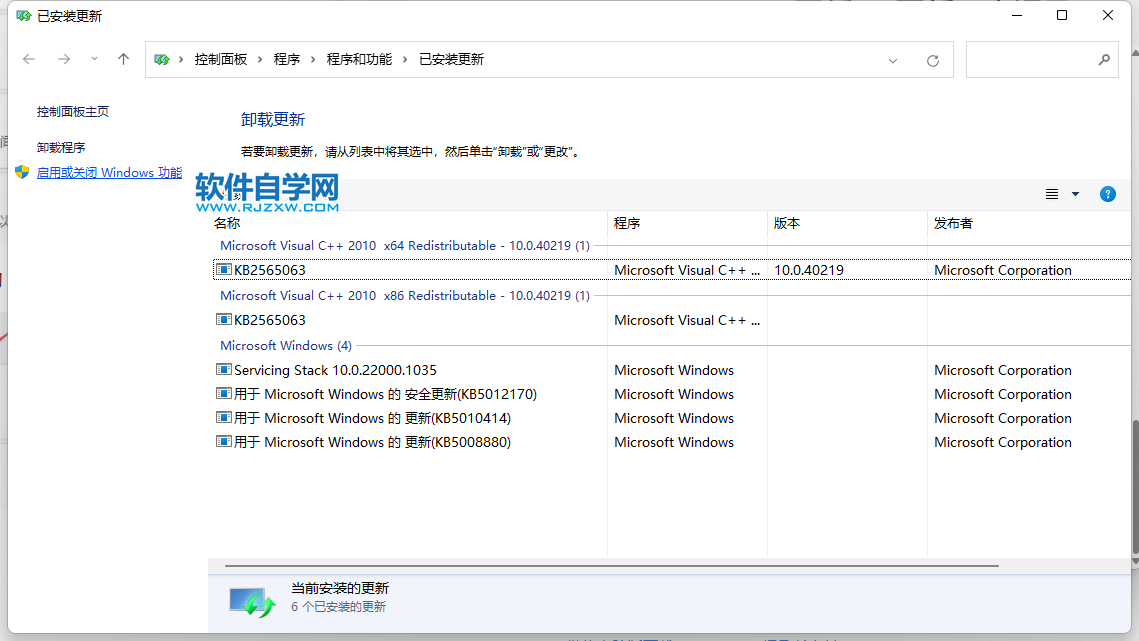The height and width of the screenshot is (641, 1139).
Task: Click the horizontal scrollbar of list
Action: [612, 565]
